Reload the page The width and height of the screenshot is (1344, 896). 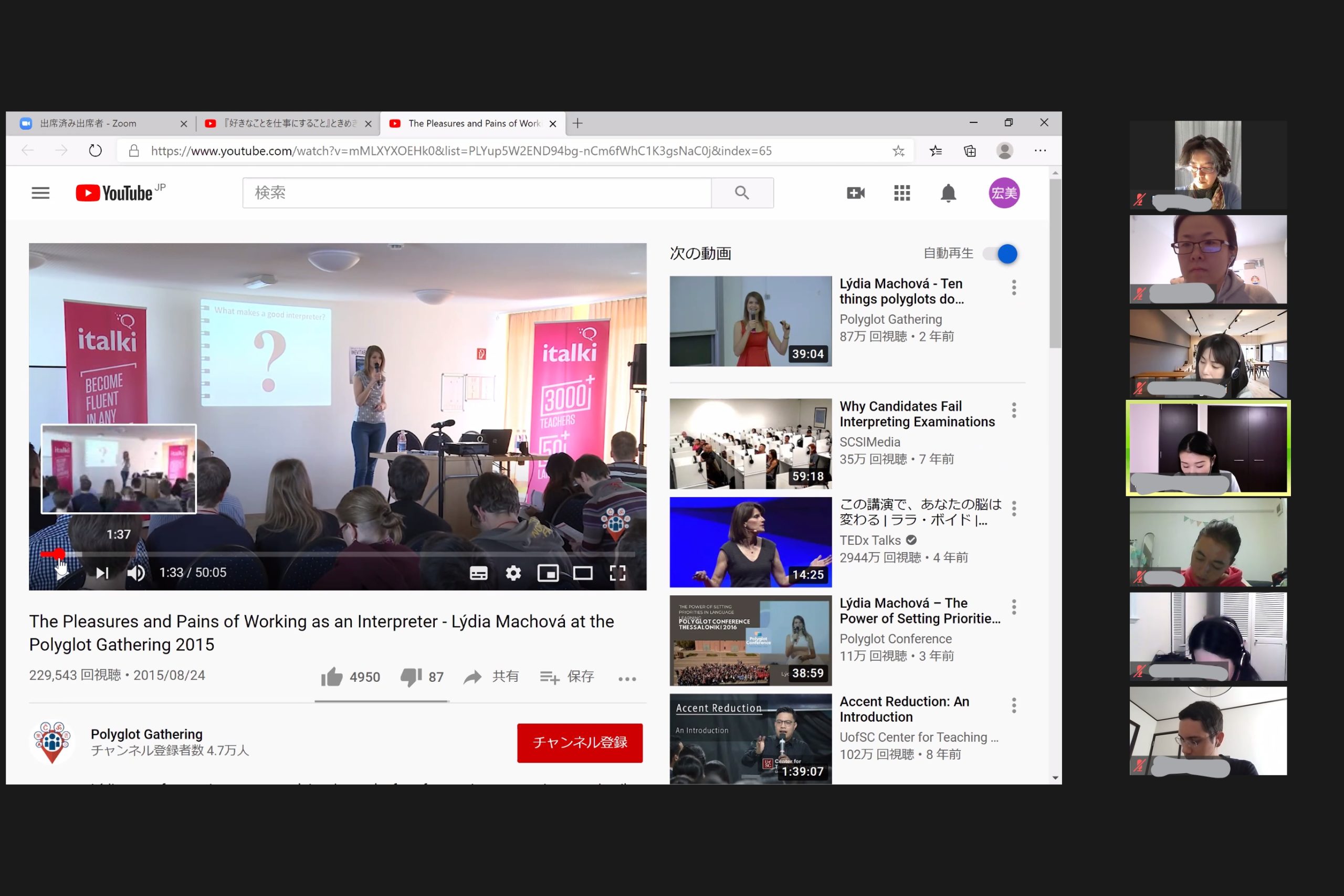95,151
